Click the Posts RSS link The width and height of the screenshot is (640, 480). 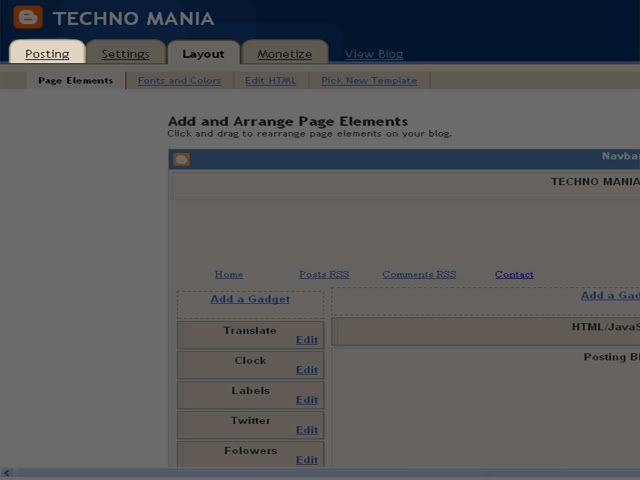[324, 274]
